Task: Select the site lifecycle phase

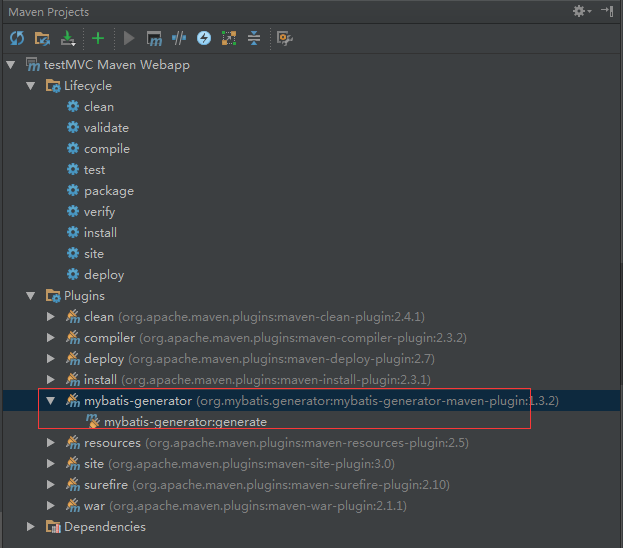Action: (85, 254)
